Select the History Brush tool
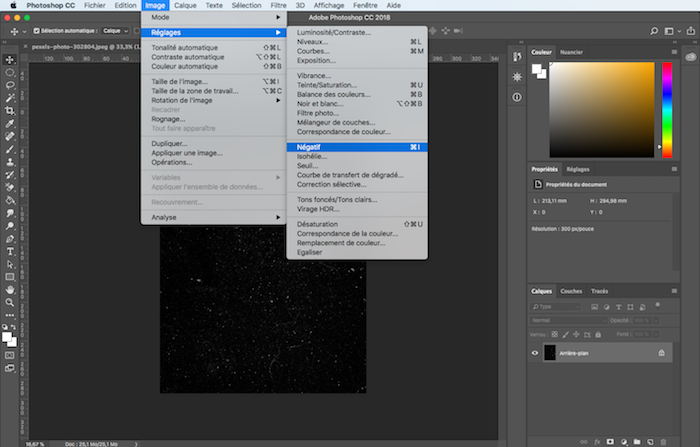The height and width of the screenshot is (447, 700). (x=10, y=175)
